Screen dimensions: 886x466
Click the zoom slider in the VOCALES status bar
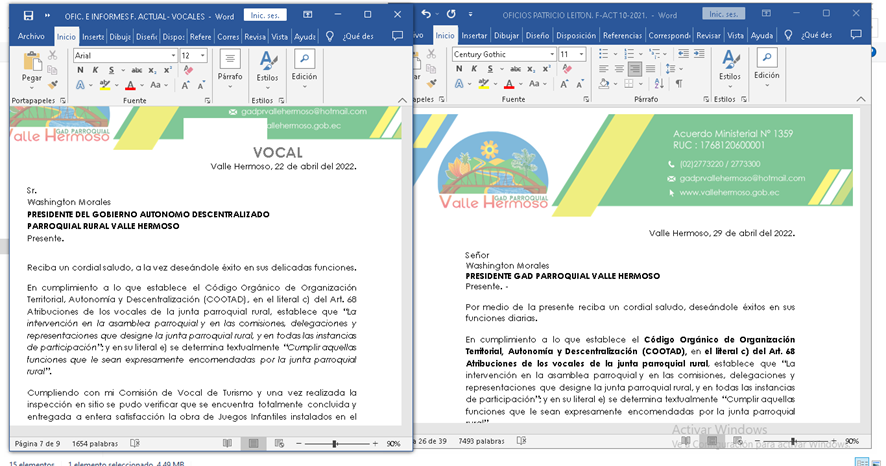pyautogui.click(x=336, y=442)
